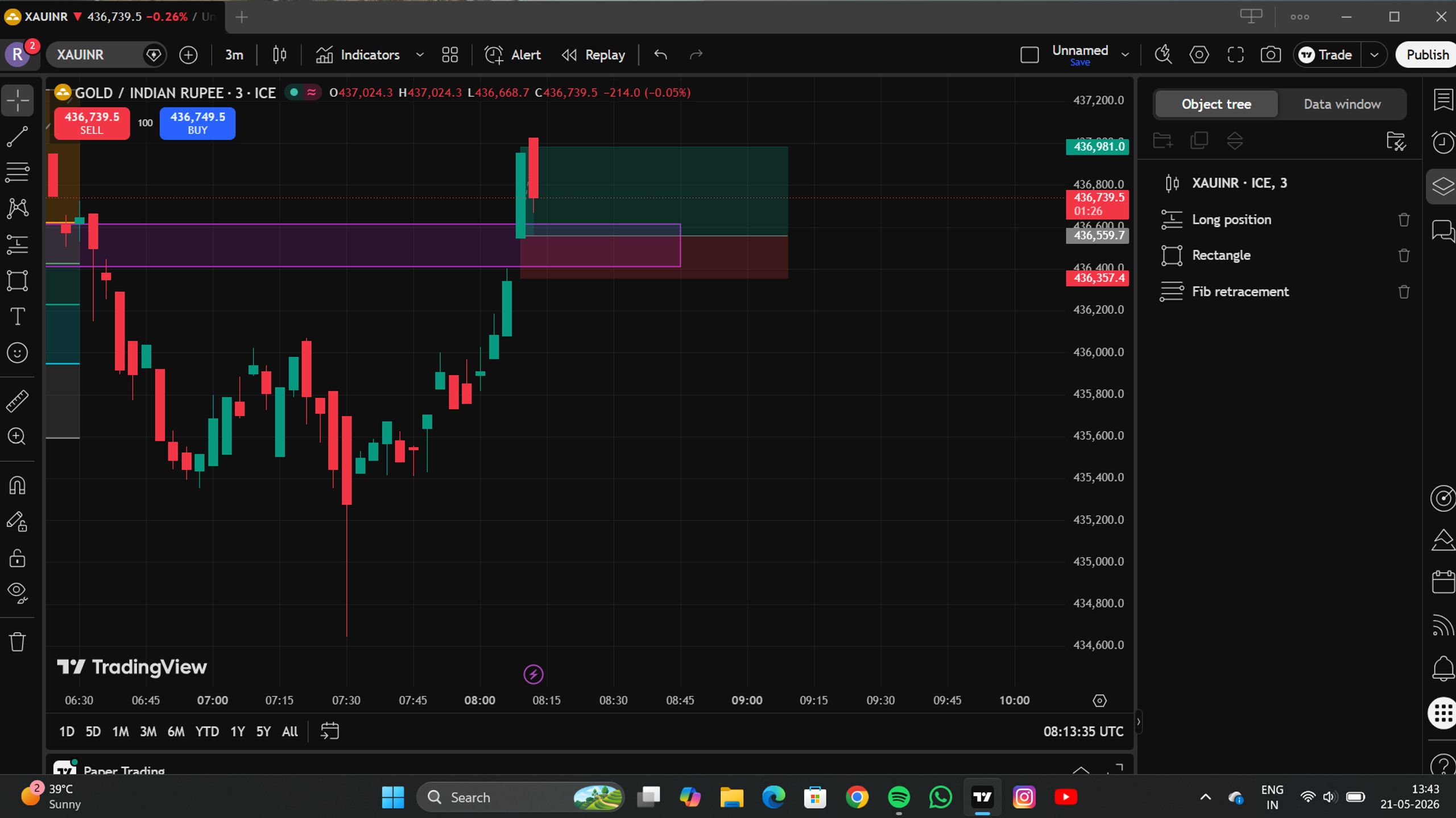The height and width of the screenshot is (818, 1456).
Task: Set chart range to 1D
Action: pos(67,731)
